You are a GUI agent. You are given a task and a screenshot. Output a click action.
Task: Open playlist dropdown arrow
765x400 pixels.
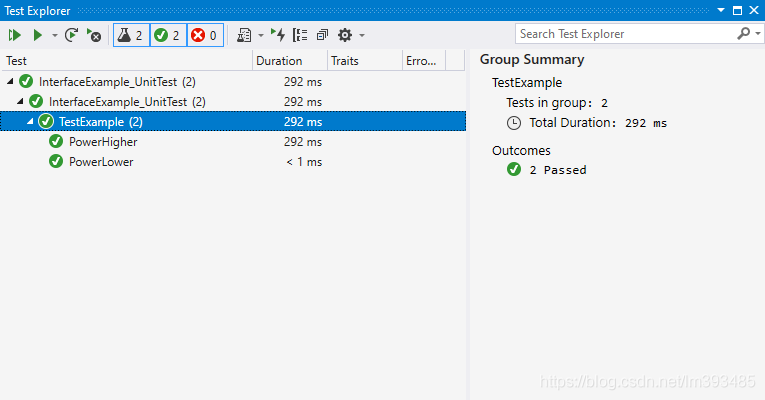click(x=261, y=35)
